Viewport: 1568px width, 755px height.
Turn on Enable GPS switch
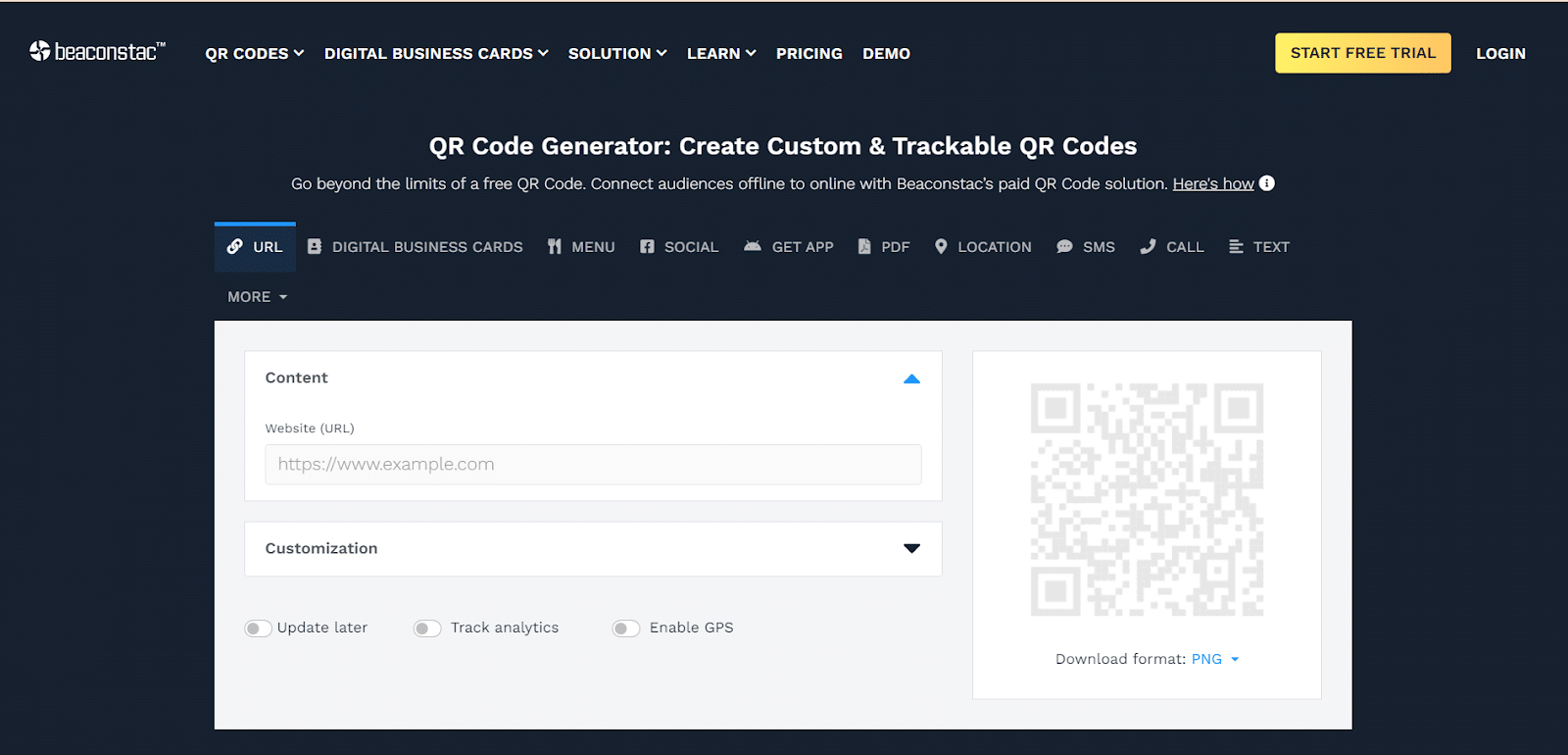tap(626, 629)
